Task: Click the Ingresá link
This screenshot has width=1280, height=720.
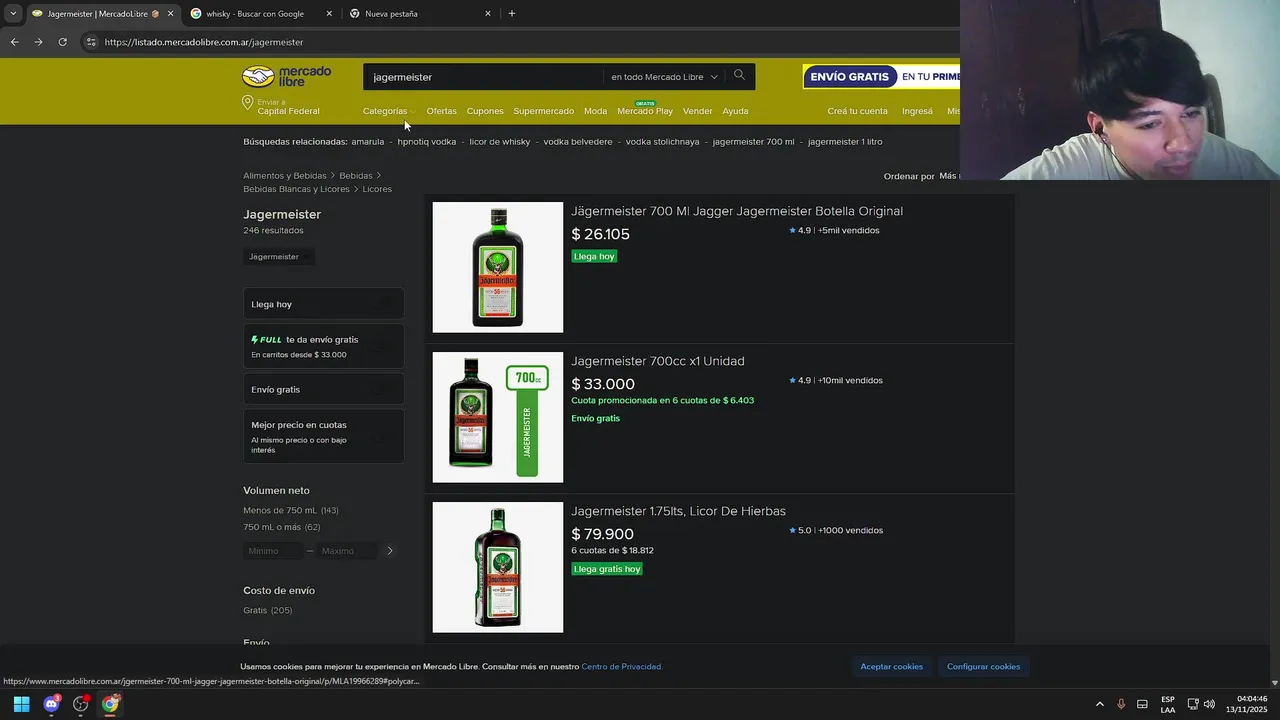Action: (917, 111)
